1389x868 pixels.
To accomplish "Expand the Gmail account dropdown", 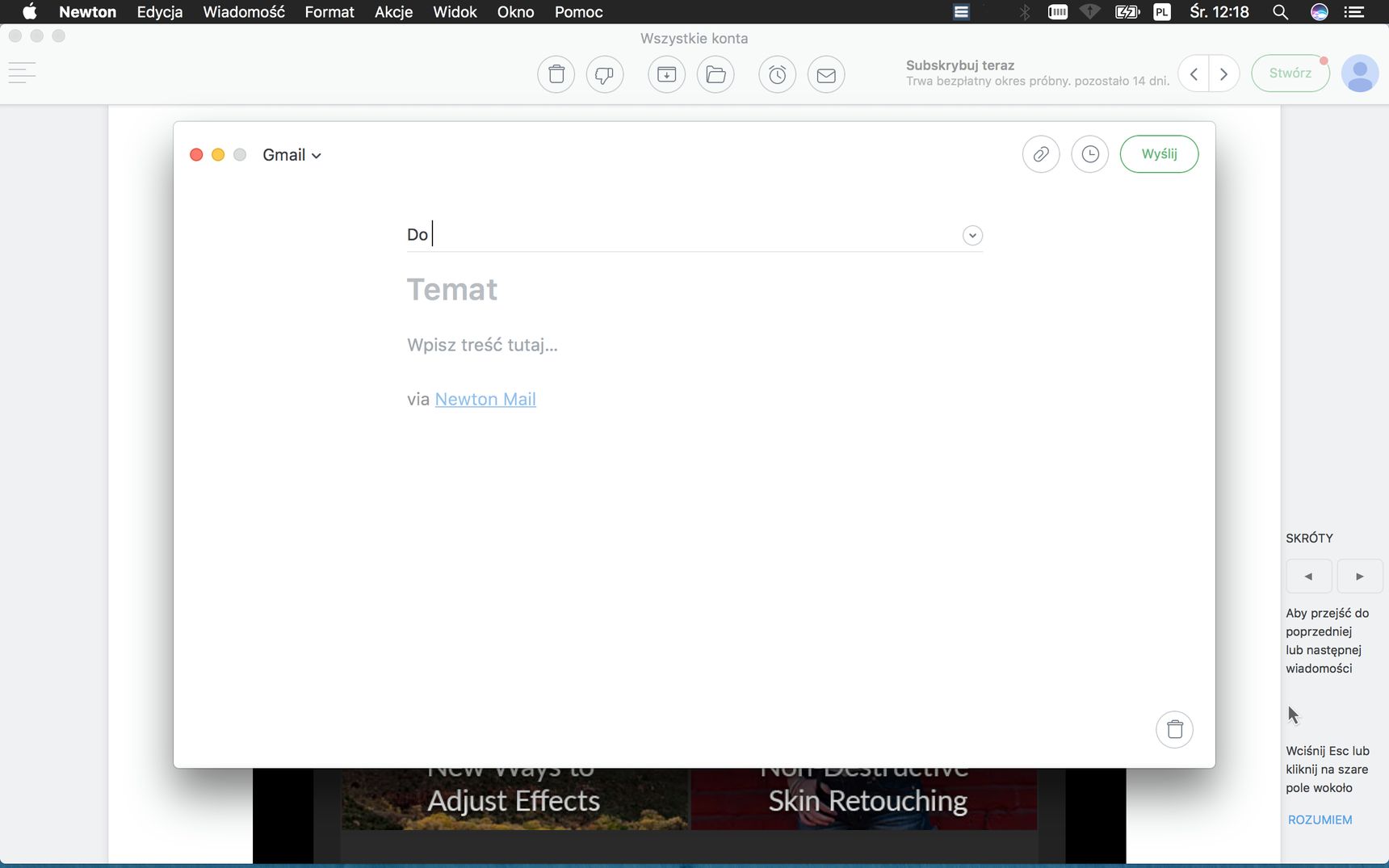I will (292, 155).
